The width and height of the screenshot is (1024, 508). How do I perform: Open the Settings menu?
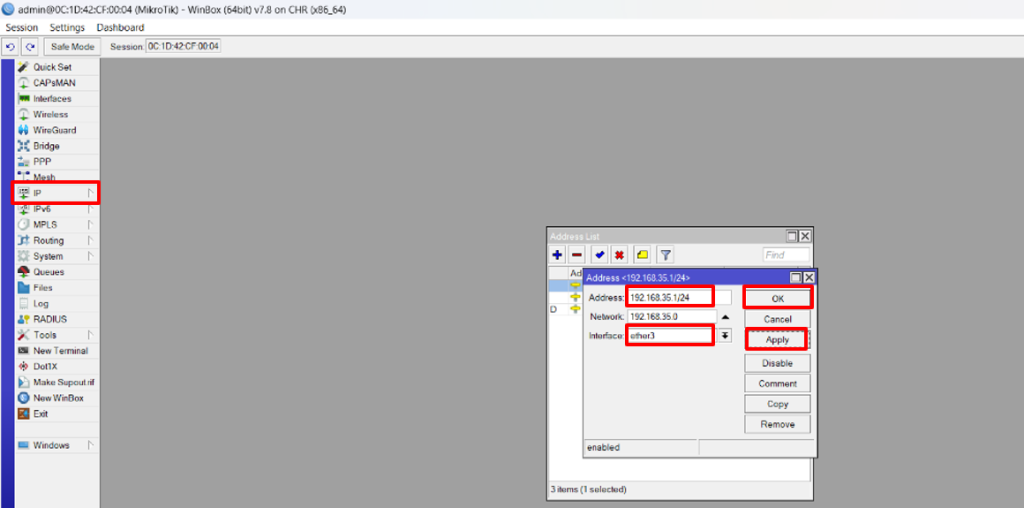(x=67, y=27)
